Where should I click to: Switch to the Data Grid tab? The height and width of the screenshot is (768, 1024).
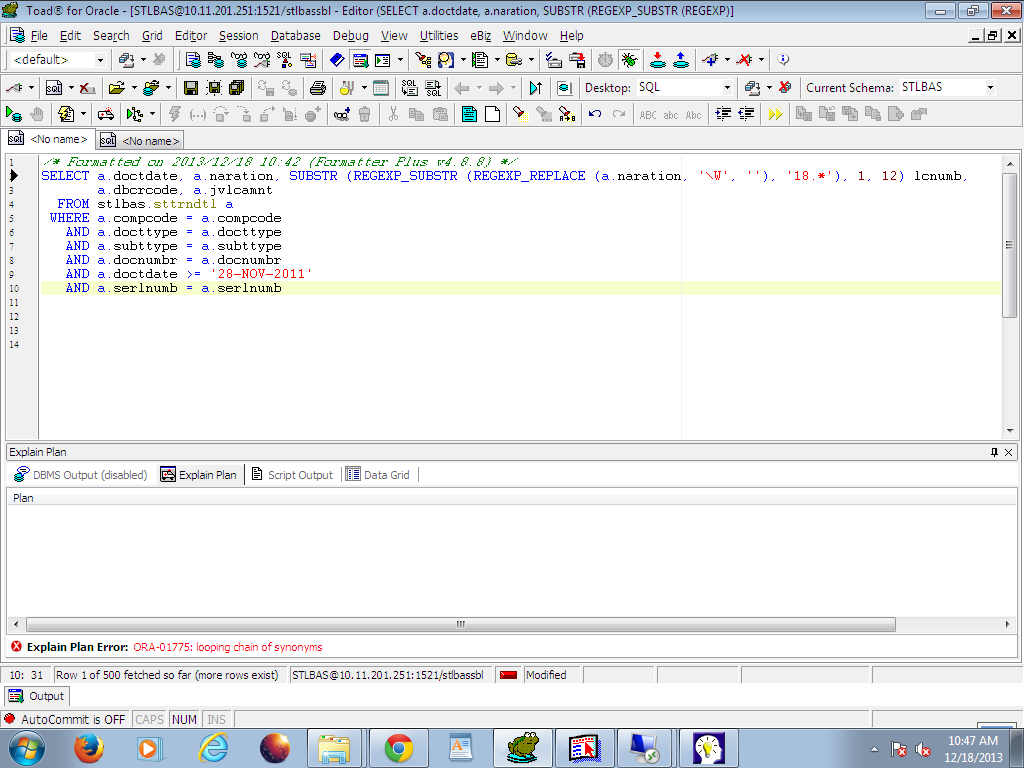378,475
